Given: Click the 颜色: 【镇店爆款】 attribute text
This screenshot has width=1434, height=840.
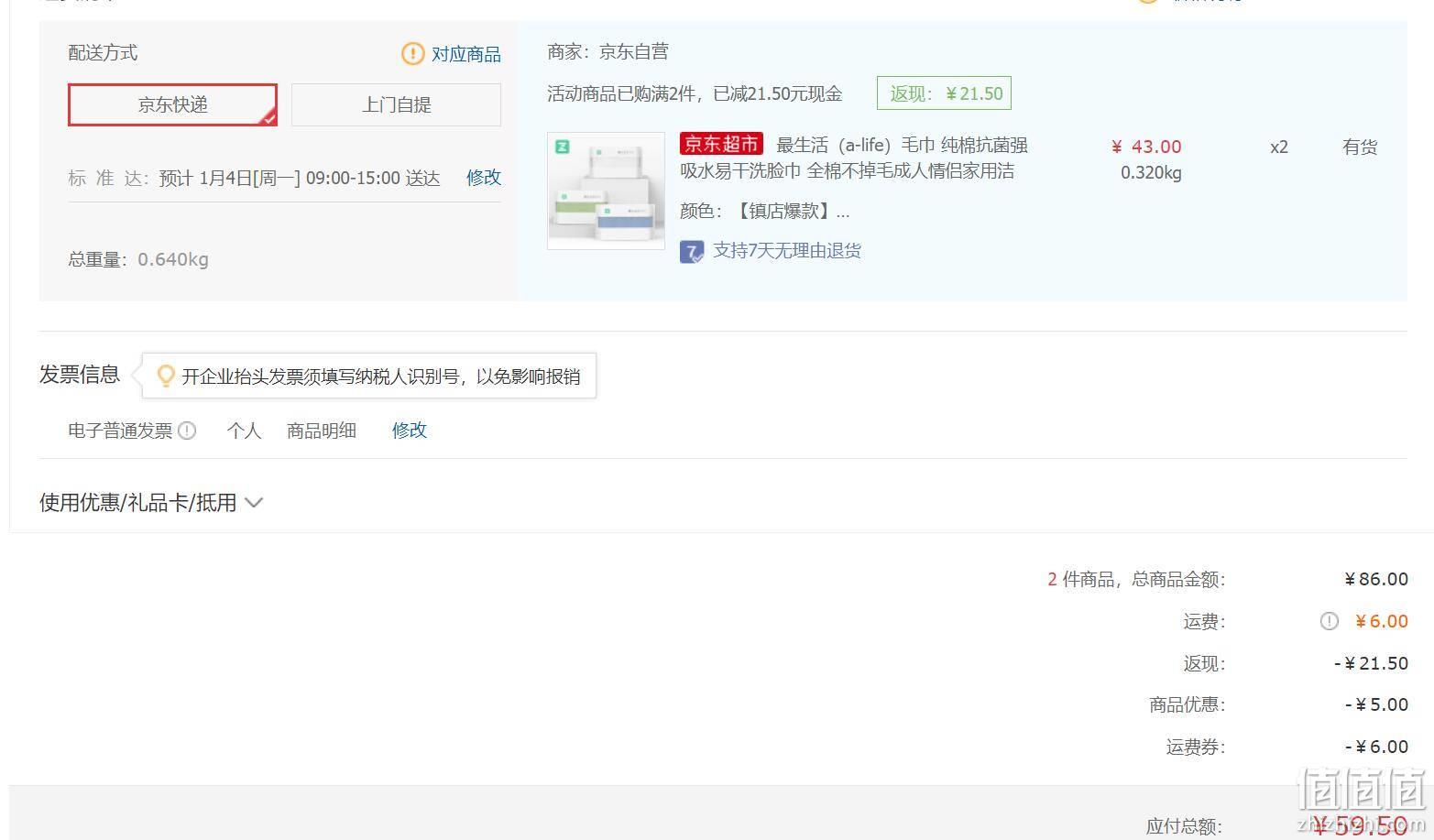Looking at the screenshot, I should (765, 212).
